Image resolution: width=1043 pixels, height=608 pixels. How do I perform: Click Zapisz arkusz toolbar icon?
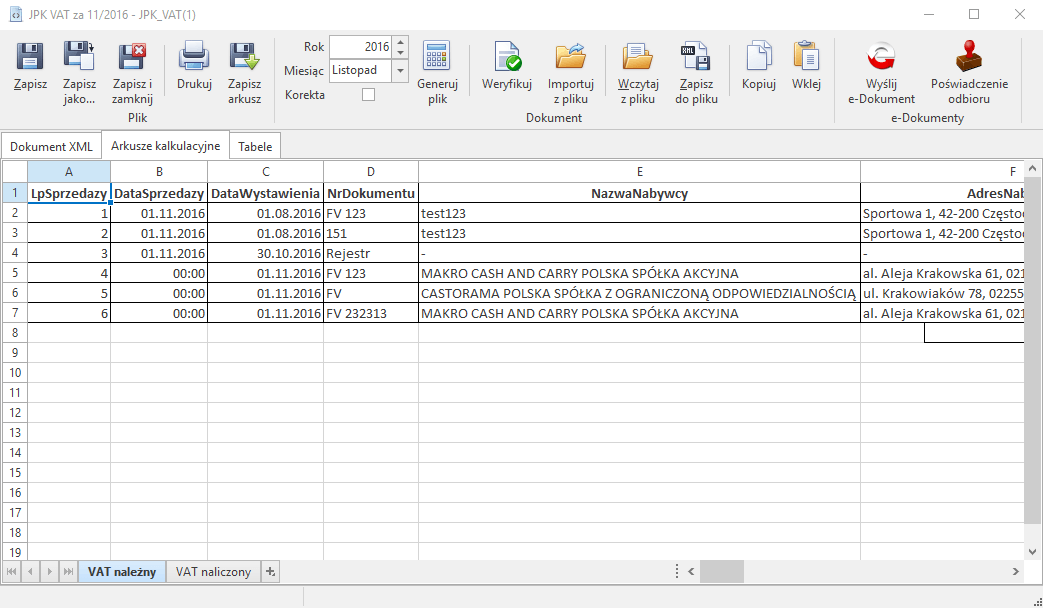click(x=244, y=58)
